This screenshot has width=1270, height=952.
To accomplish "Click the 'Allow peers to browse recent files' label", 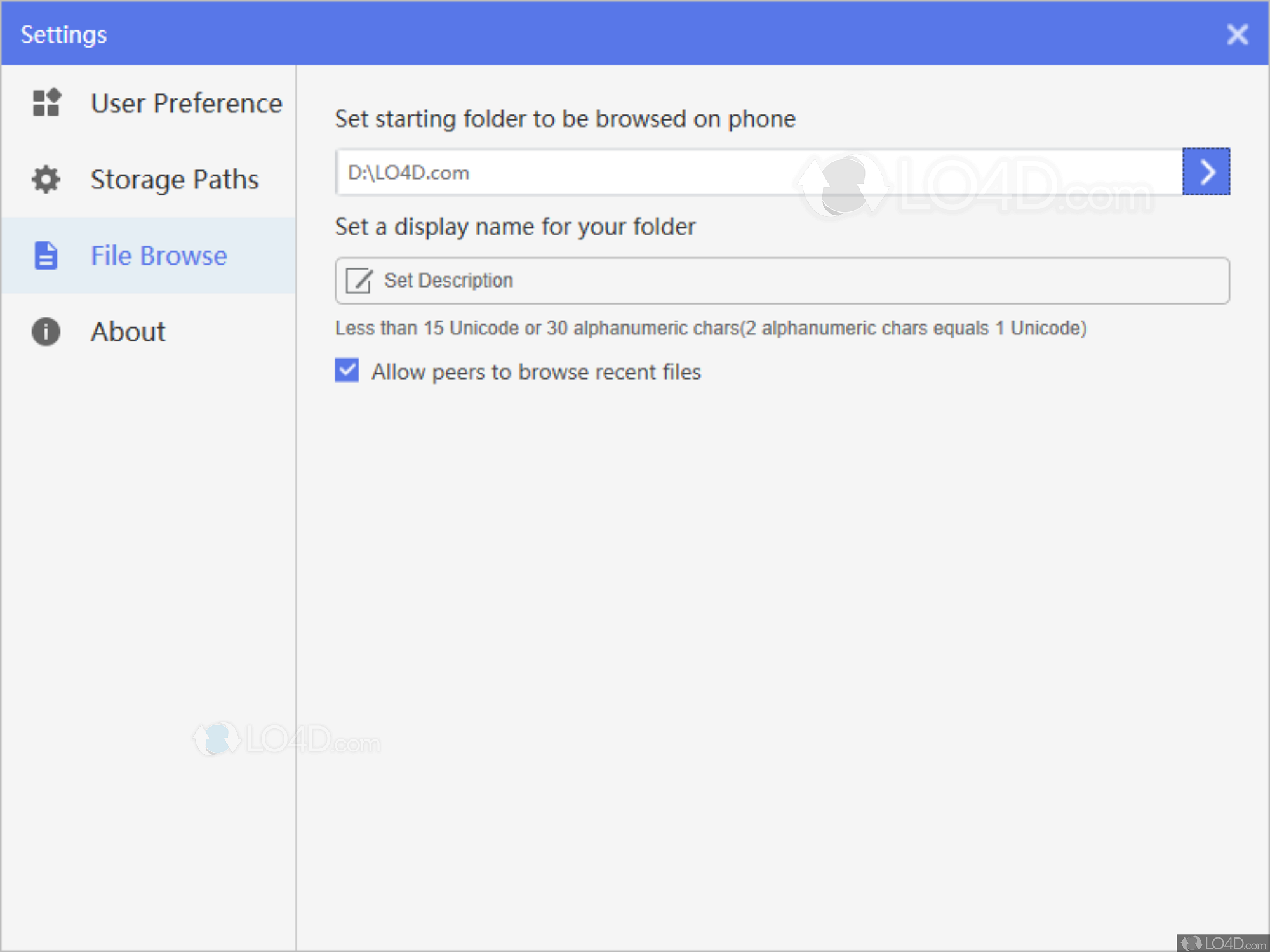I will [536, 372].
